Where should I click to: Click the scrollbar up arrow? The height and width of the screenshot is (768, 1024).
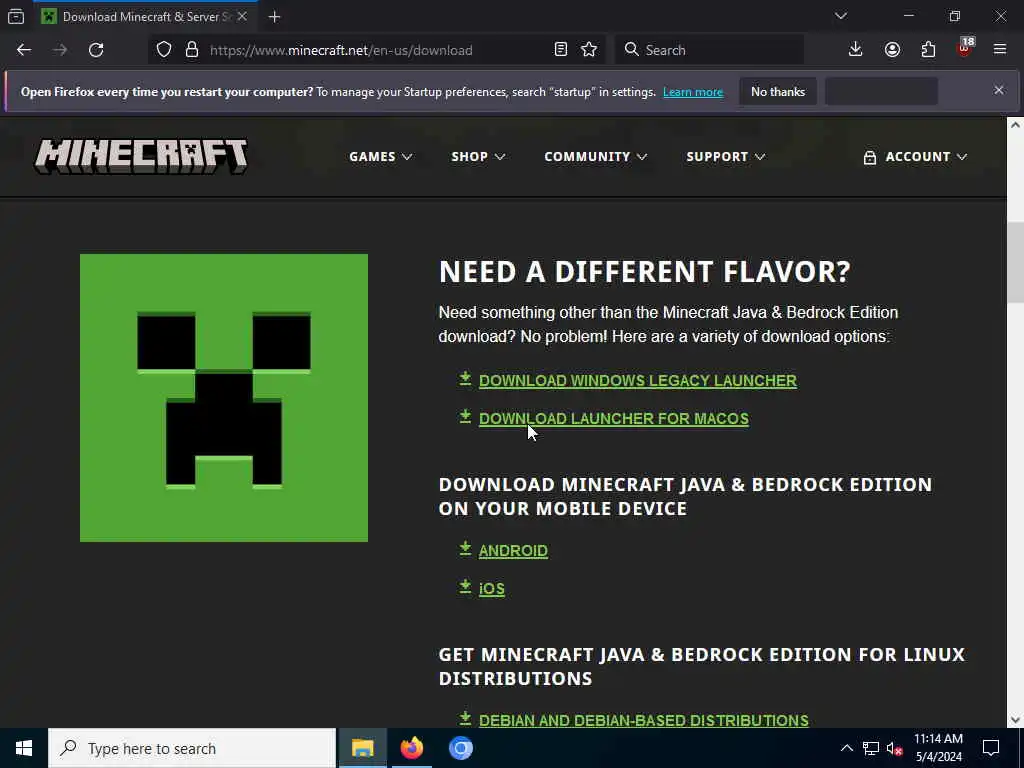tap(1015, 125)
